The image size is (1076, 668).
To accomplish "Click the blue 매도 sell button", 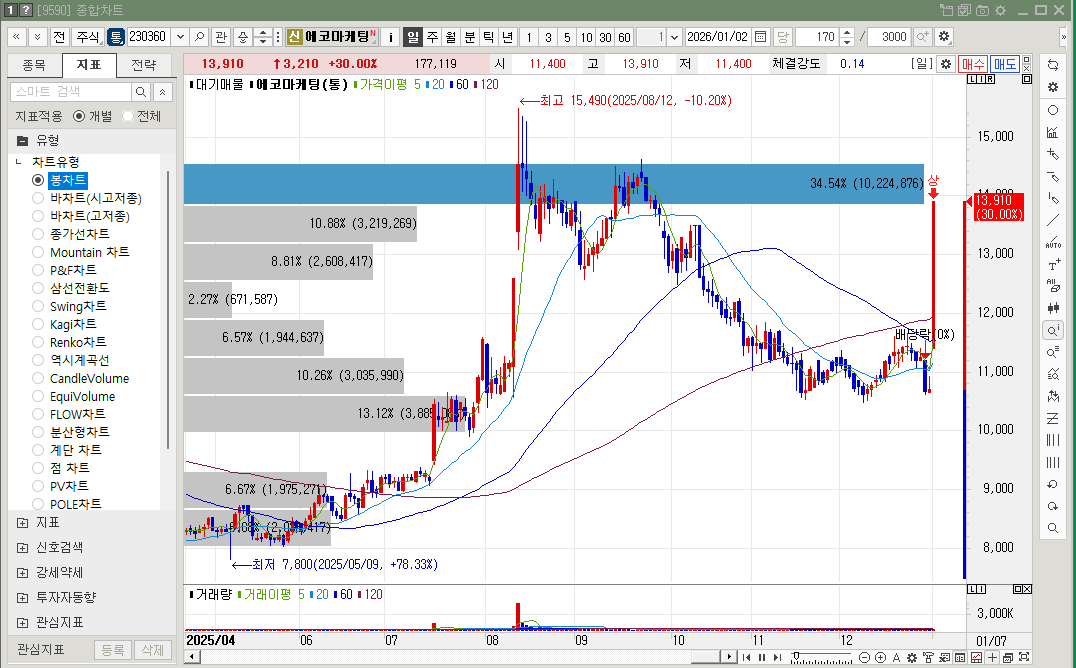I will 1004,64.
